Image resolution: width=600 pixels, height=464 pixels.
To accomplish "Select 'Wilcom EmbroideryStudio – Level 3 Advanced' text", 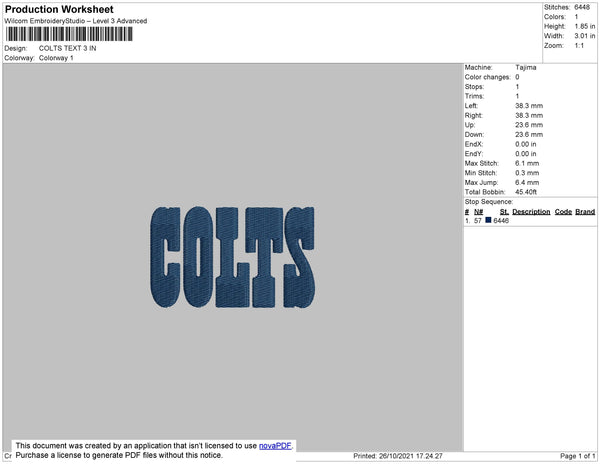I will (76, 21).
